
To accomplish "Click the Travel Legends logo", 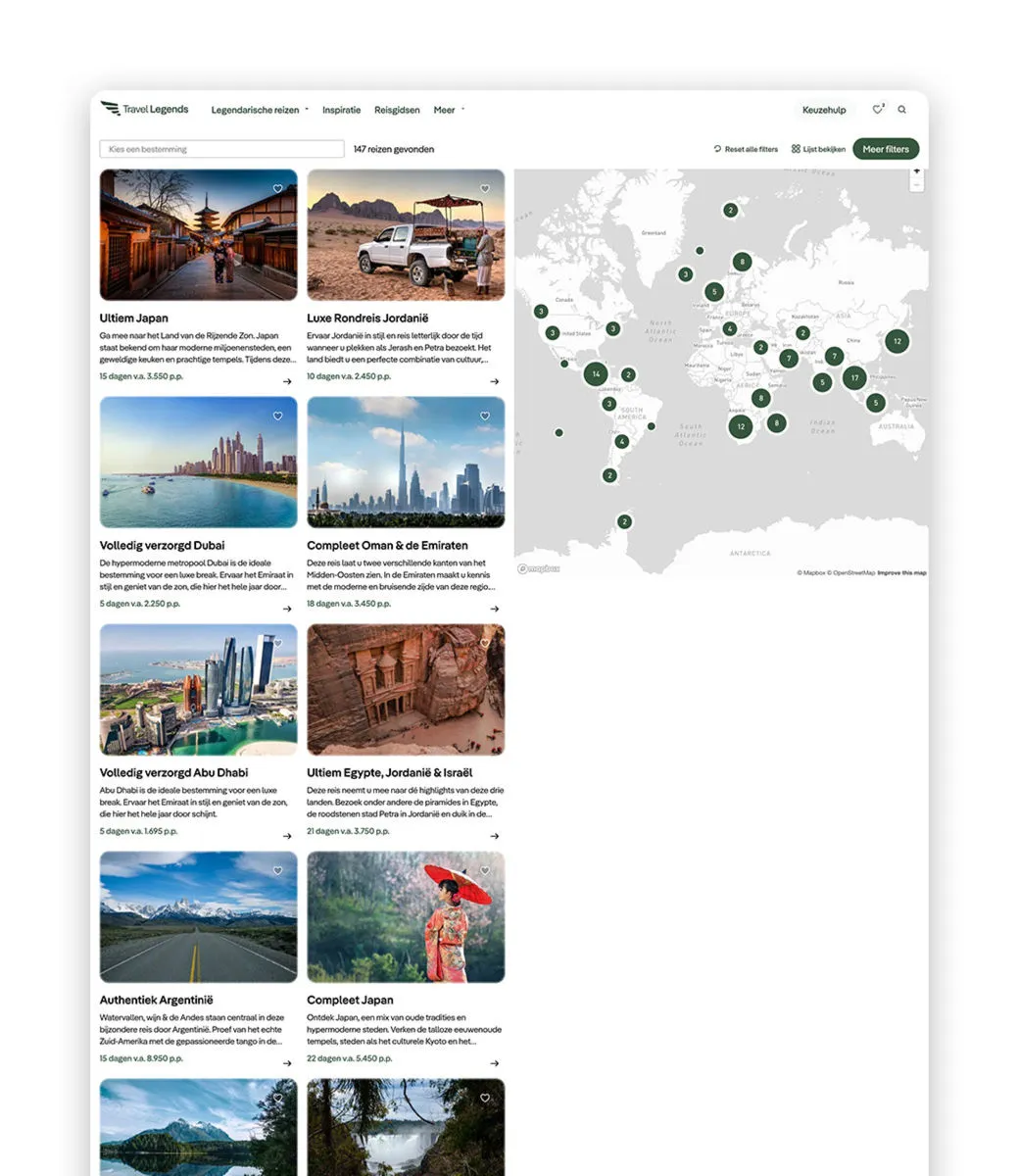I will (x=145, y=109).
